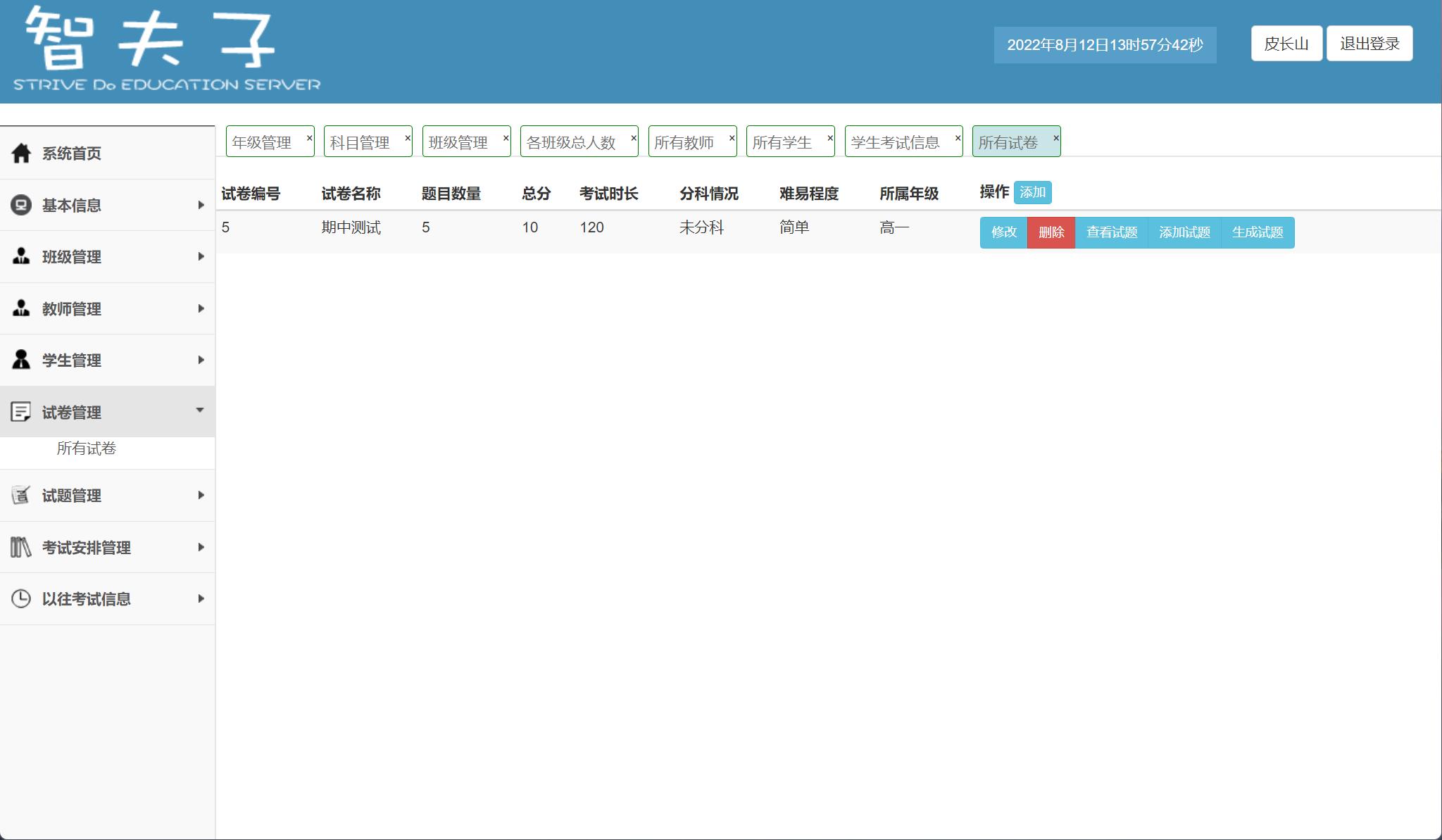
Task: Click the 班级管理 people icon in sidebar
Action: 21,256
